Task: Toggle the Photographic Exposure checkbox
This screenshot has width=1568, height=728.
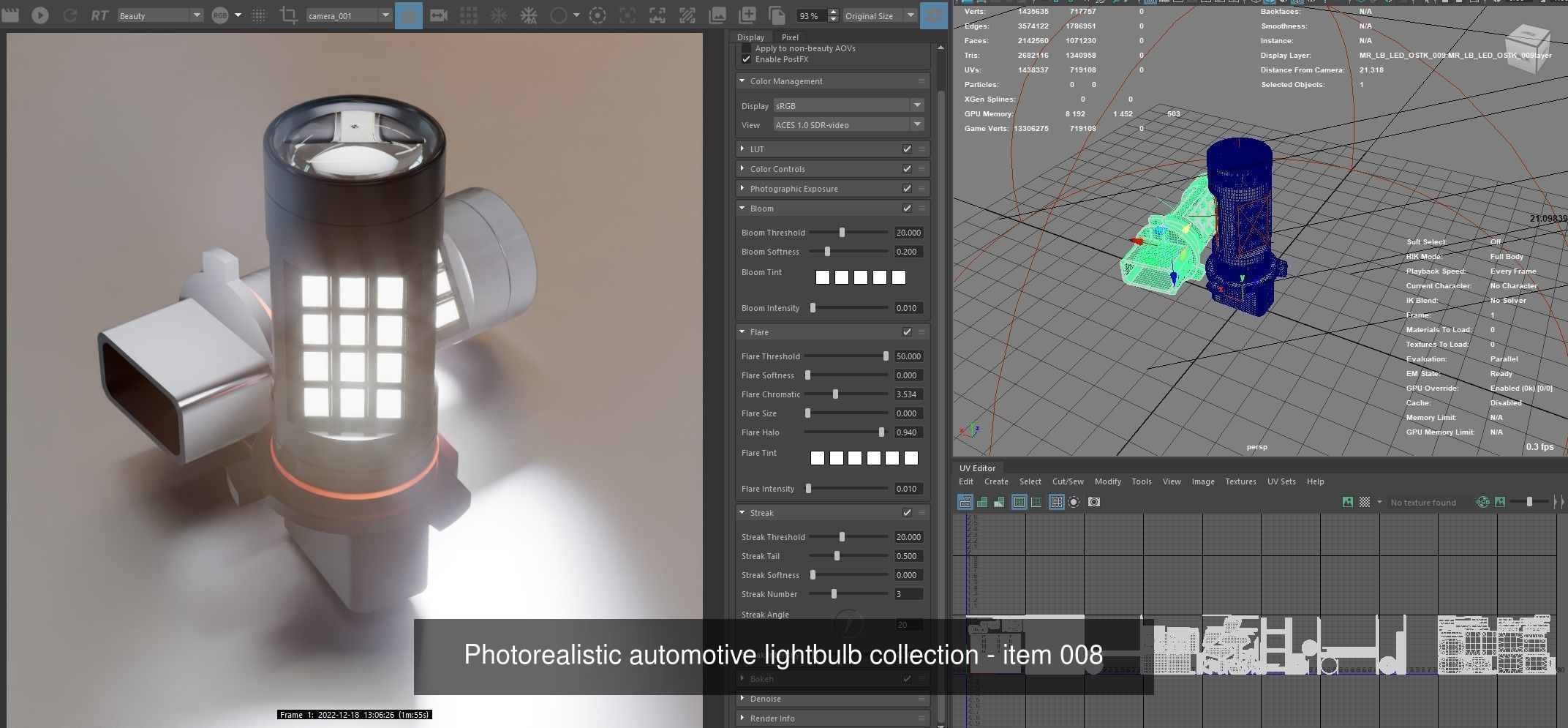Action: pos(907,188)
